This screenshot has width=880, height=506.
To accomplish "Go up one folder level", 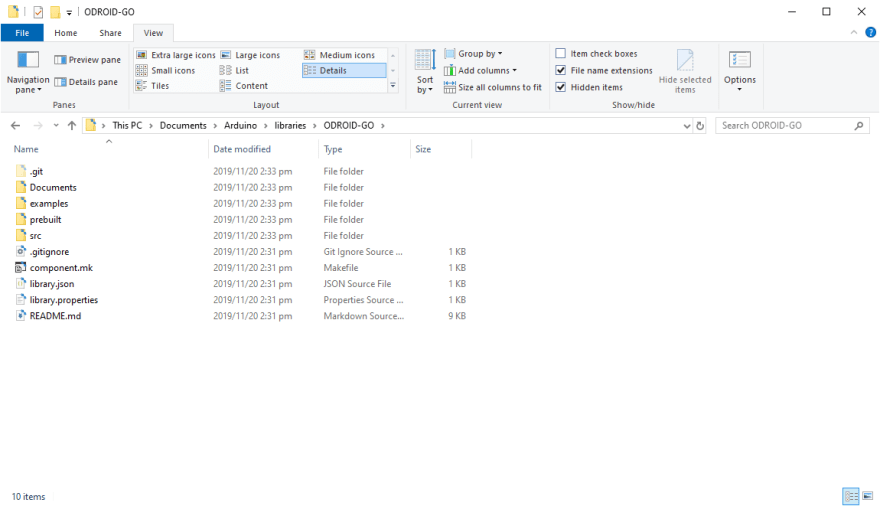I will click(72, 126).
